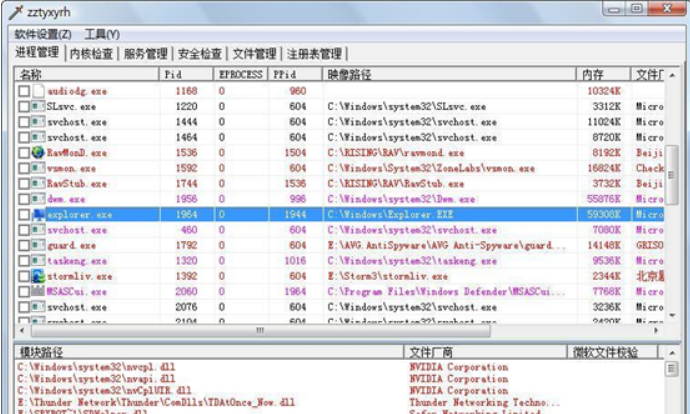
Task: Toggle the explorer.exe checkbox
Action: tap(24, 215)
